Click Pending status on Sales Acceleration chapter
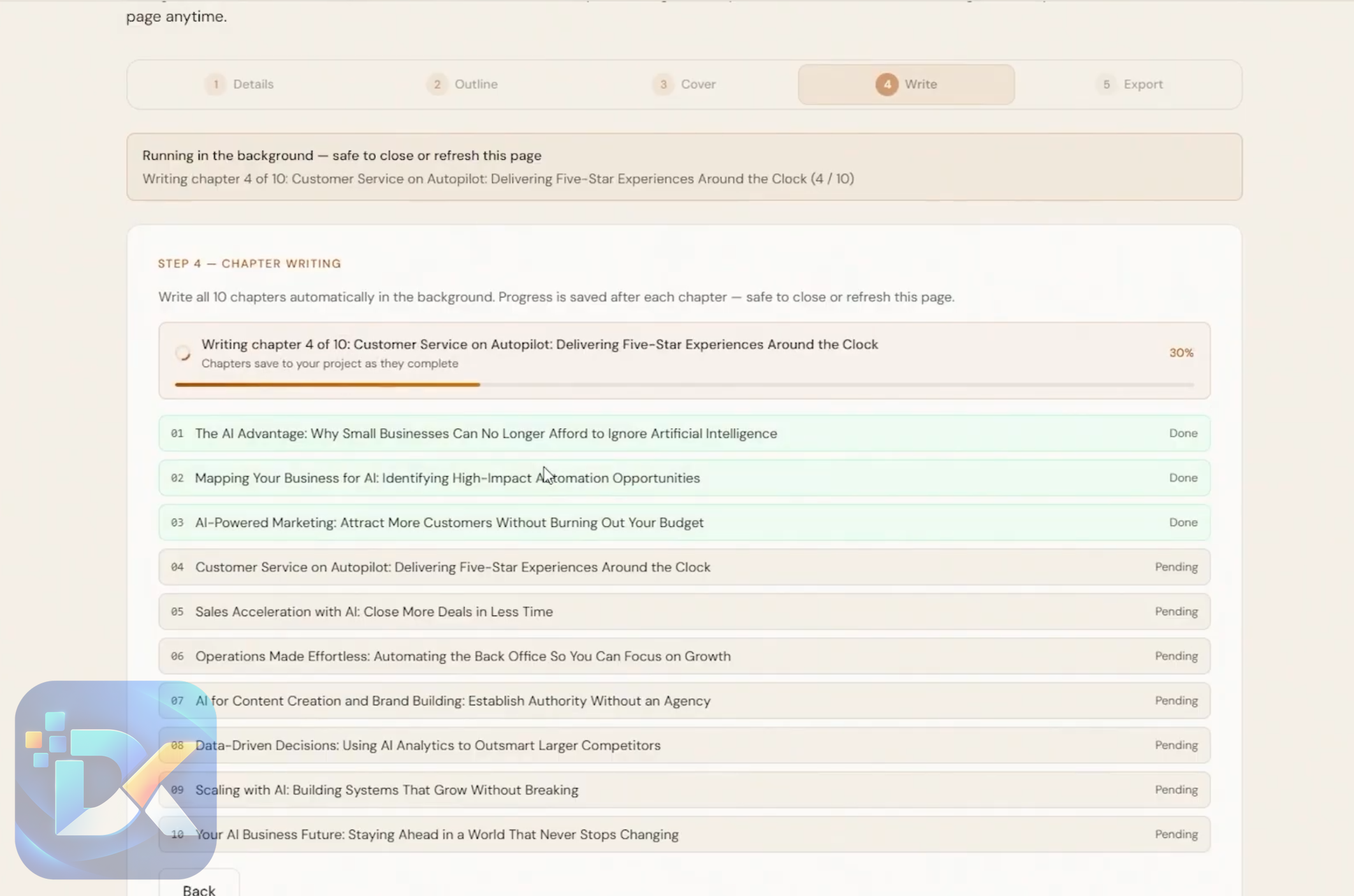 click(1176, 612)
